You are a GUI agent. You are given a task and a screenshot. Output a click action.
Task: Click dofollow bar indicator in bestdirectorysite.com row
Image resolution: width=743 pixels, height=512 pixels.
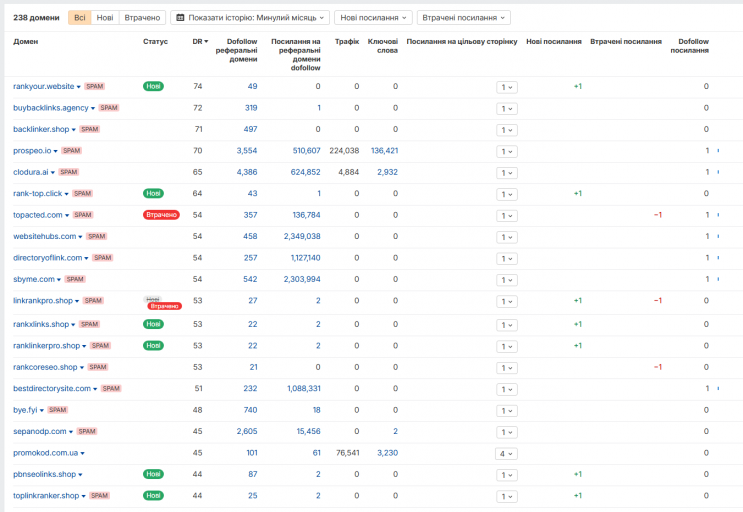718,388
